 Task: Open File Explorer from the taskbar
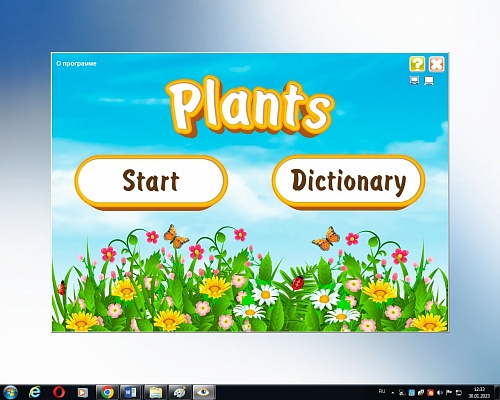155,392
